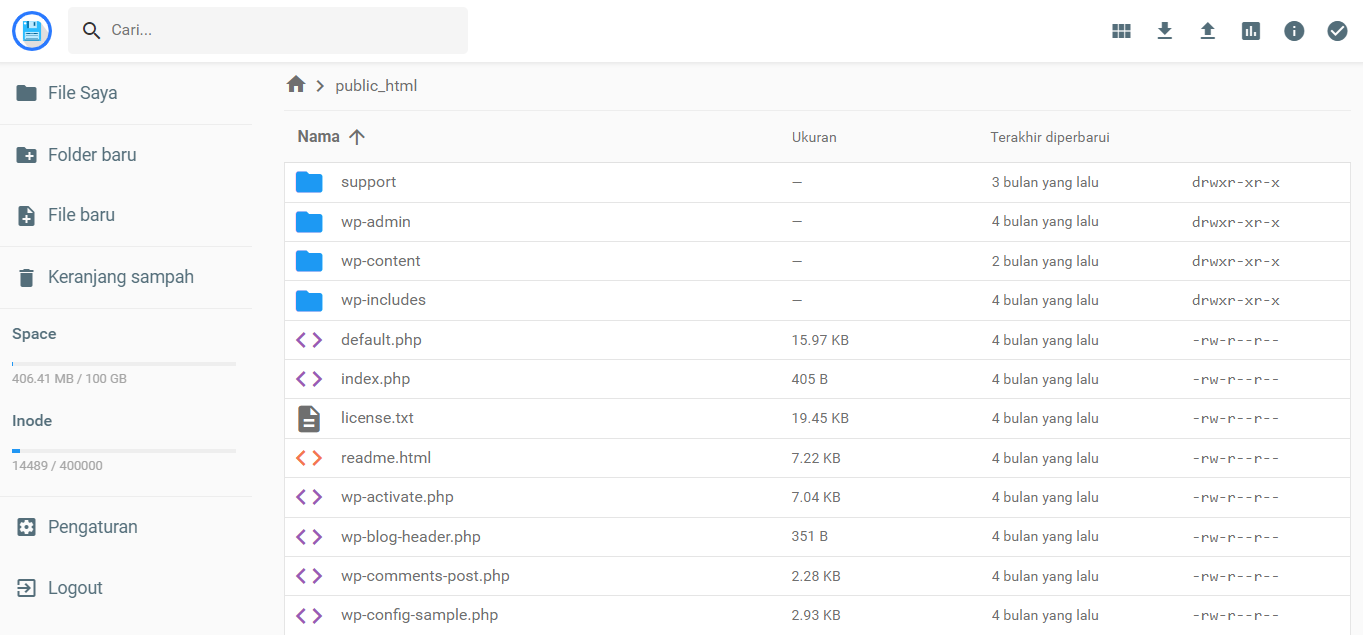Click the search magnifier icon

click(x=91, y=29)
